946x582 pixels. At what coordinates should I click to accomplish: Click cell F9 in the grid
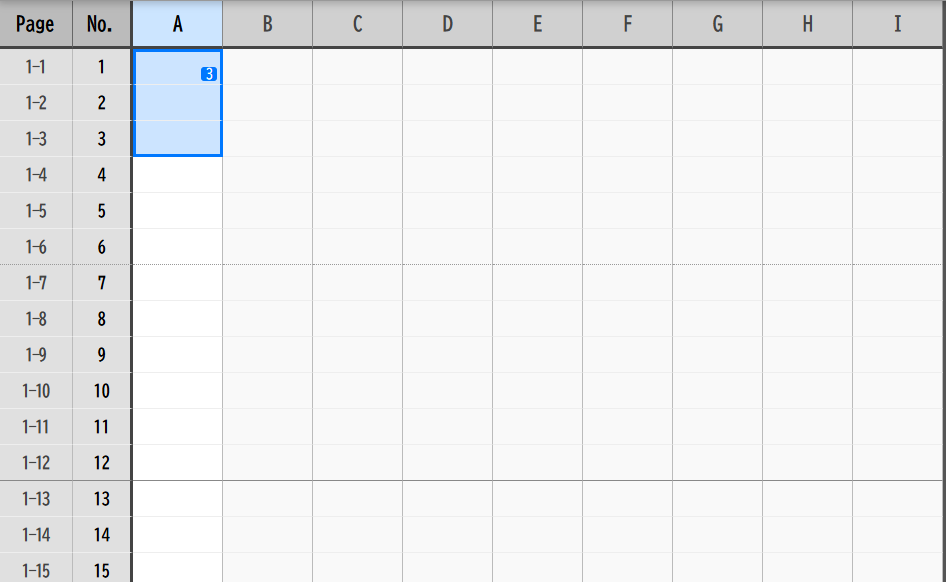pos(627,355)
